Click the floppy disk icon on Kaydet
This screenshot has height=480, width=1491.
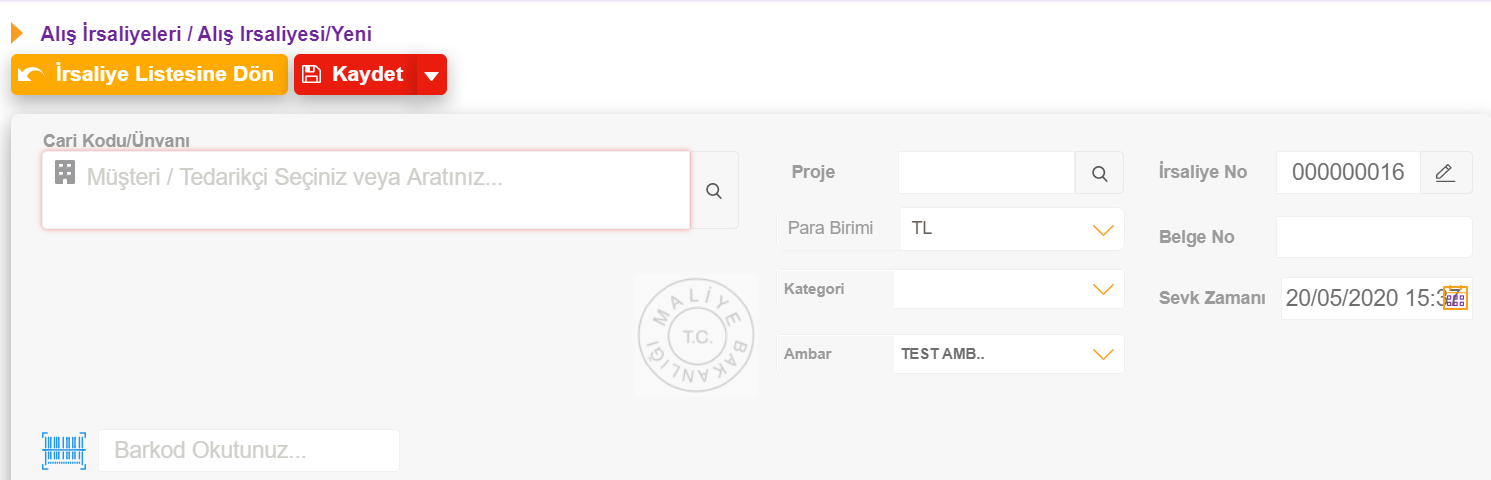point(311,74)
